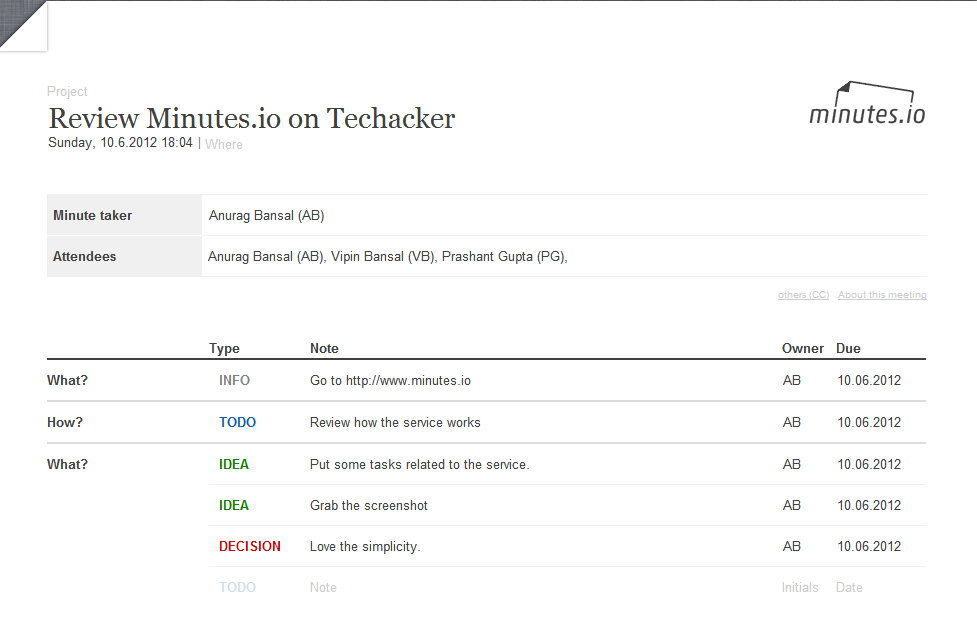Image resolution: width=977 pixels, height=617 pixels.
Task: Edit the Attendees list field
Action: tap(564, 256)
